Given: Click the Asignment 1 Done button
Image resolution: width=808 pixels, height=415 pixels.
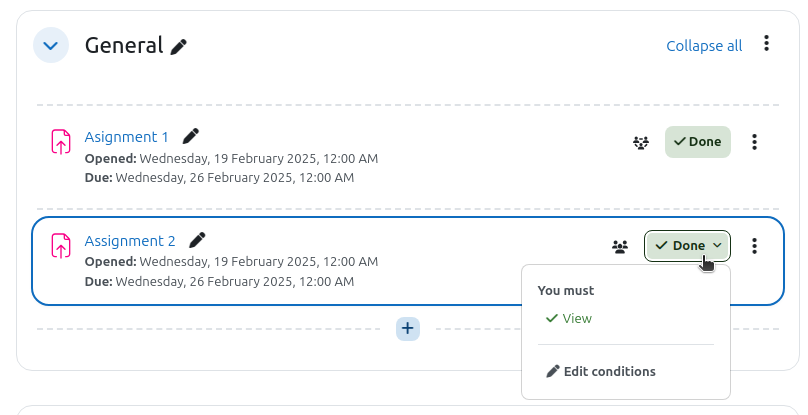Looking at the screenshot, I should pyautogui.click(x=698, y=142).
